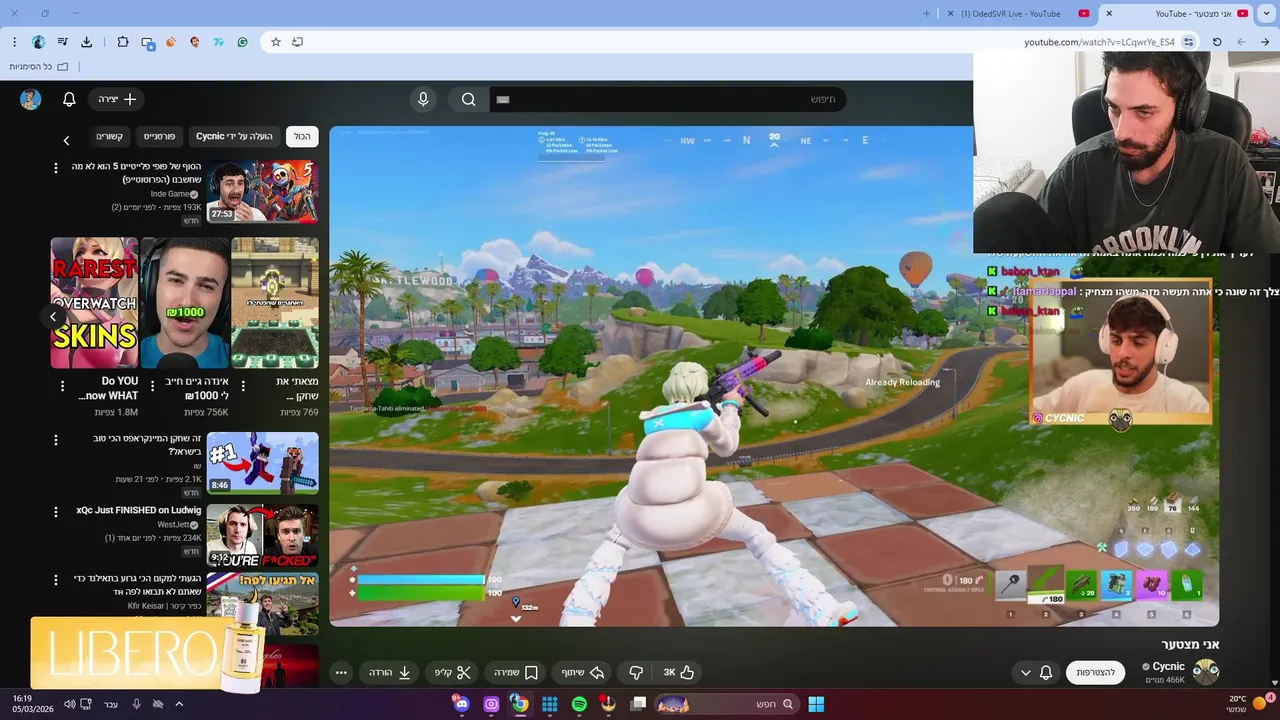Image resolution: width=1280 pixels, height=720 pixels.
Task: Open options for the xQc Ludwig video
Action: pyautogui.click(x=56, y=511)
